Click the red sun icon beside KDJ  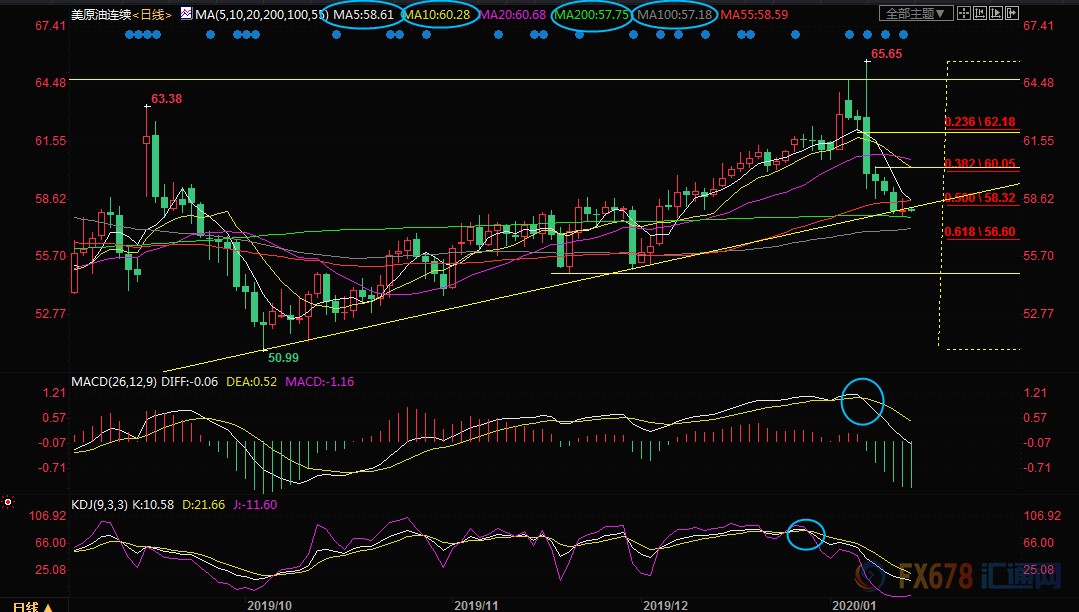point(8,501)
